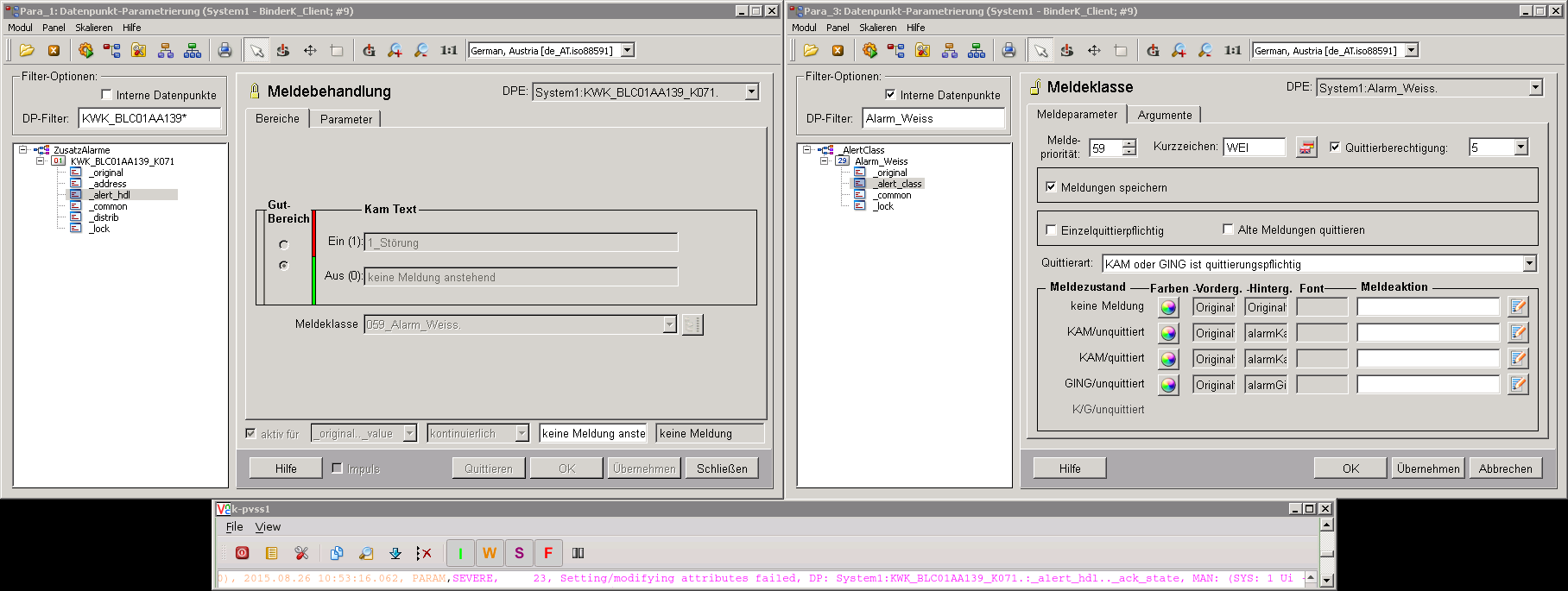
Task: Click the DP-Filter field containing Alarm_Weiss
Action: coord(933,118)
